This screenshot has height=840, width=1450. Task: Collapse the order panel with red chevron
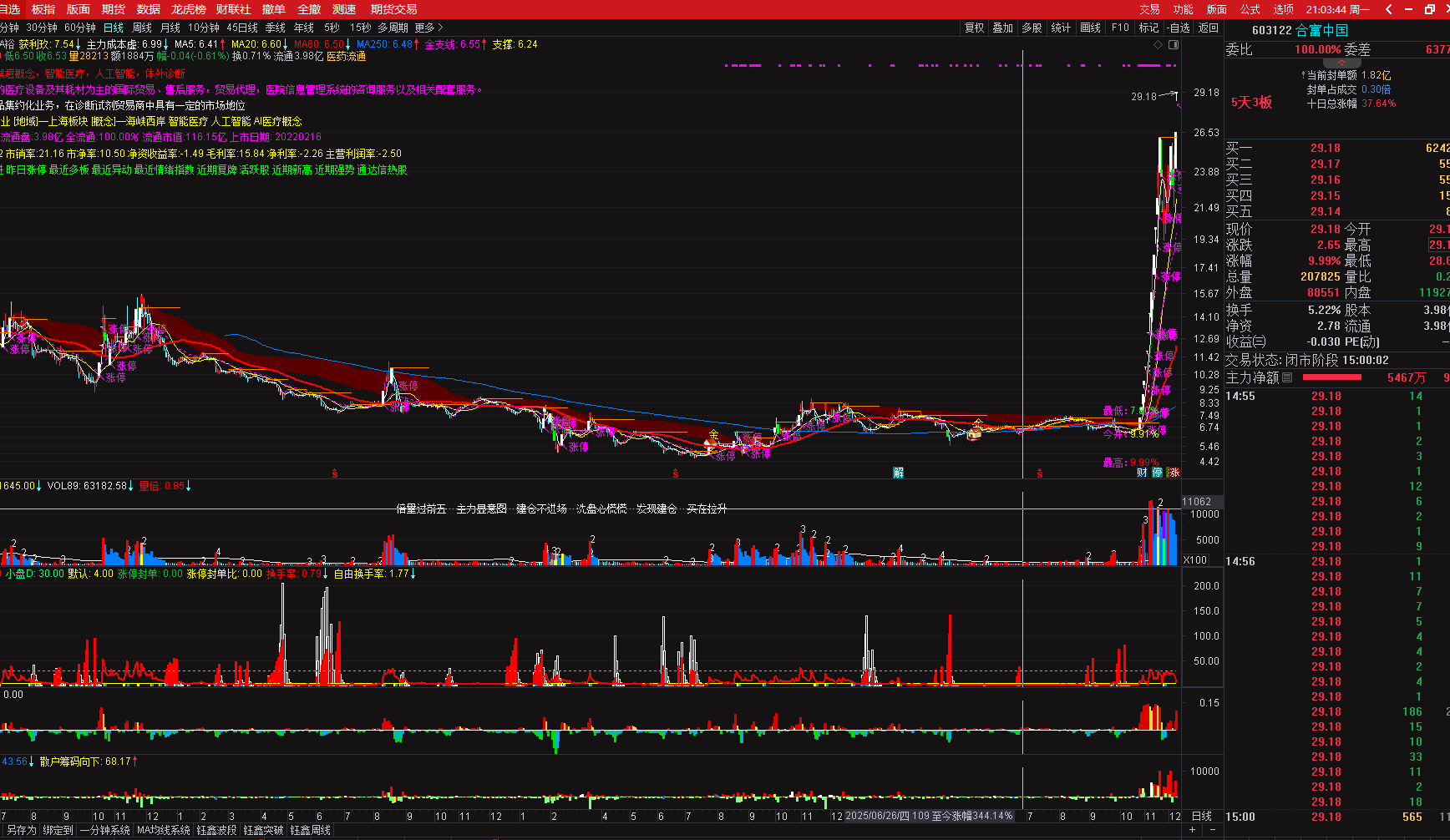pyautogui.click(x=1341, y=63)
